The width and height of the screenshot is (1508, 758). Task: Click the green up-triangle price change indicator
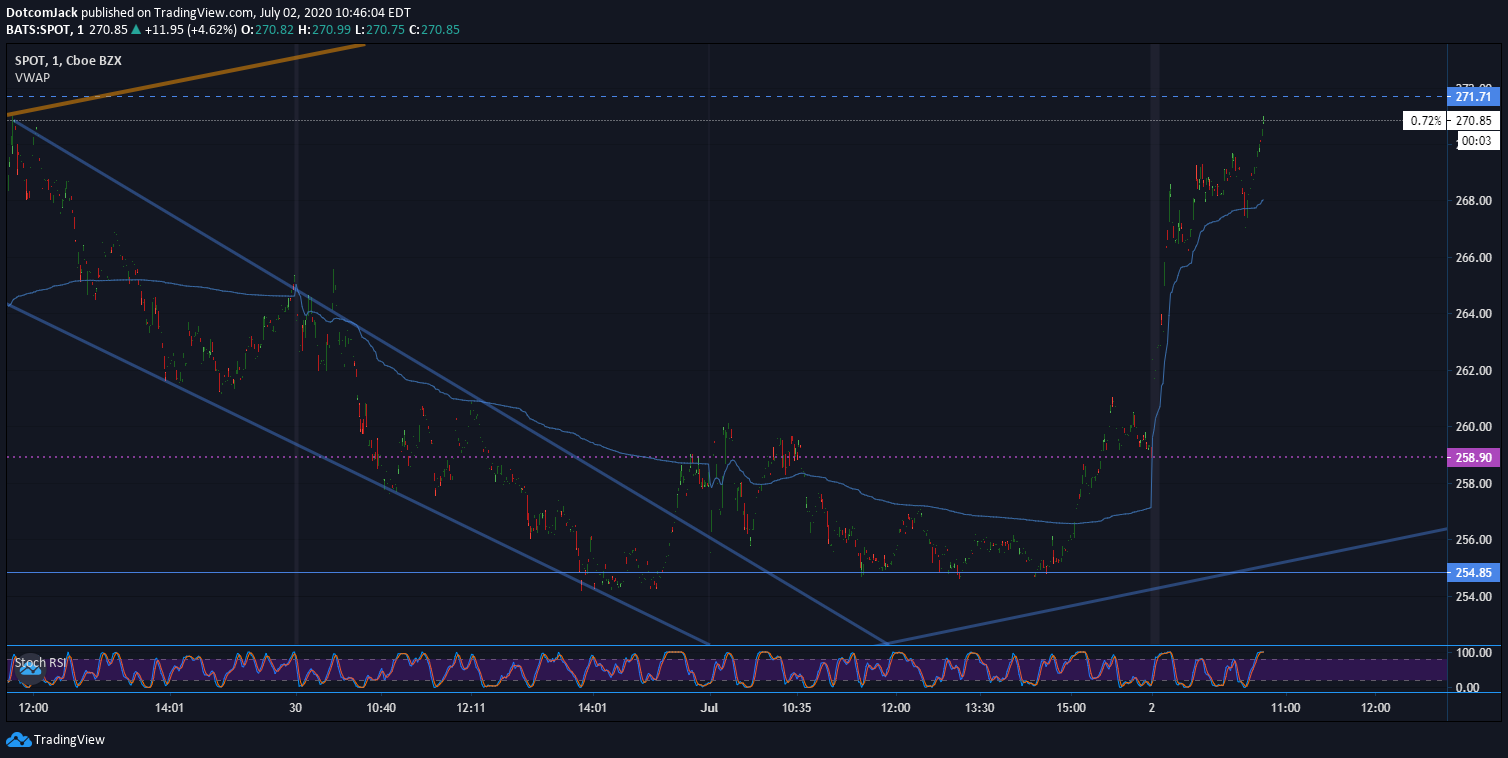pyautogui.click(x=136, y=30)
